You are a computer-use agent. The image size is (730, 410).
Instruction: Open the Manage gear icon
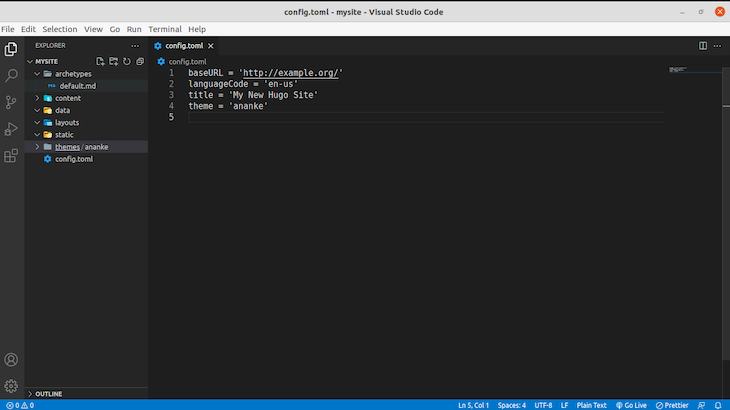[x=11, y=386]
